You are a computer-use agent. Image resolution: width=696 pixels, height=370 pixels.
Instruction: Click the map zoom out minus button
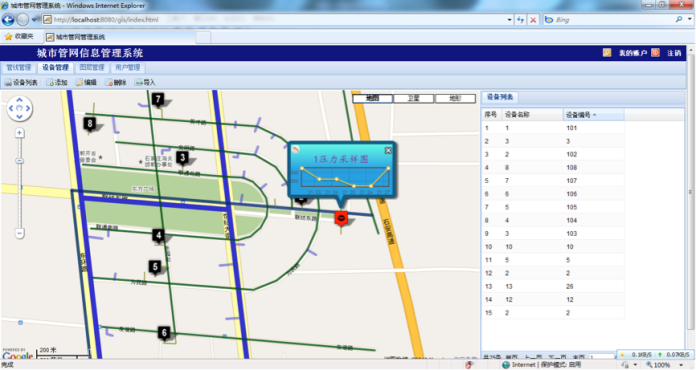pyautogui.click(x=20, y=233)
